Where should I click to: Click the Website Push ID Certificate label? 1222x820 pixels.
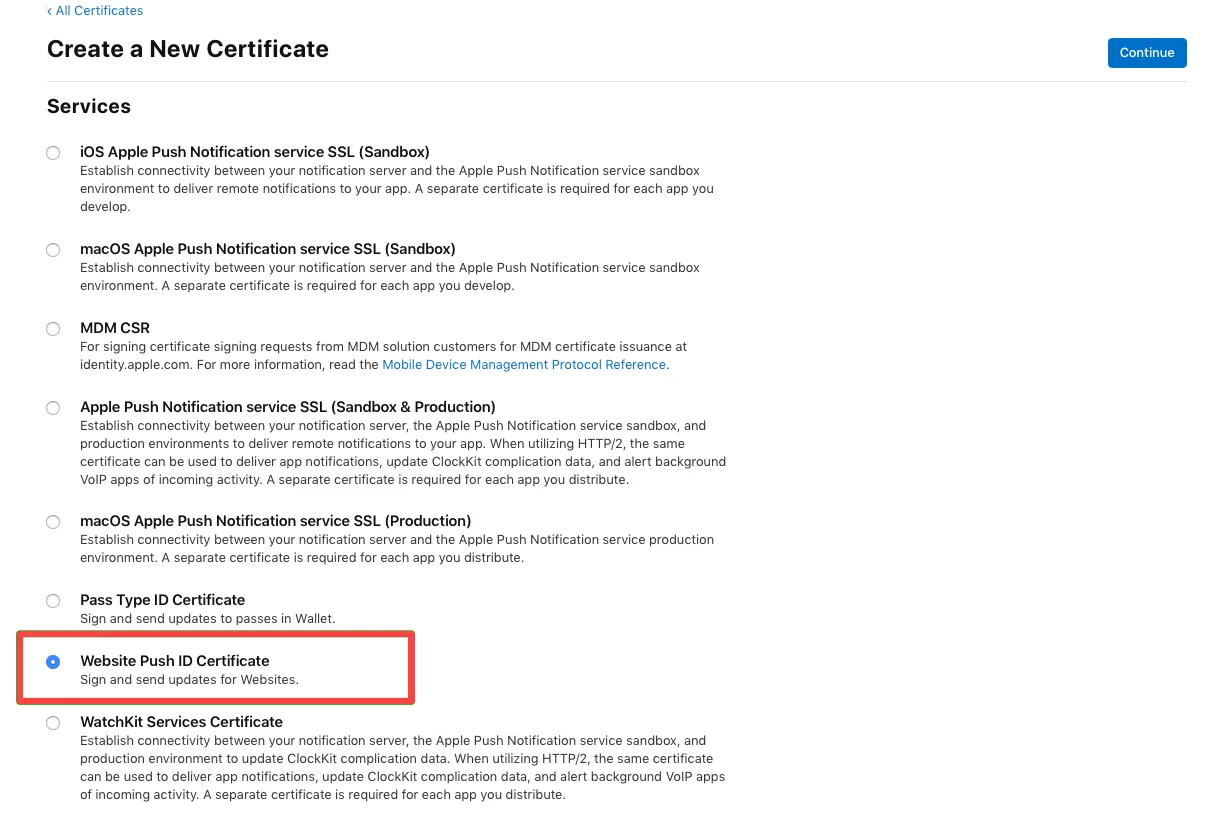(x=175, y=661)
